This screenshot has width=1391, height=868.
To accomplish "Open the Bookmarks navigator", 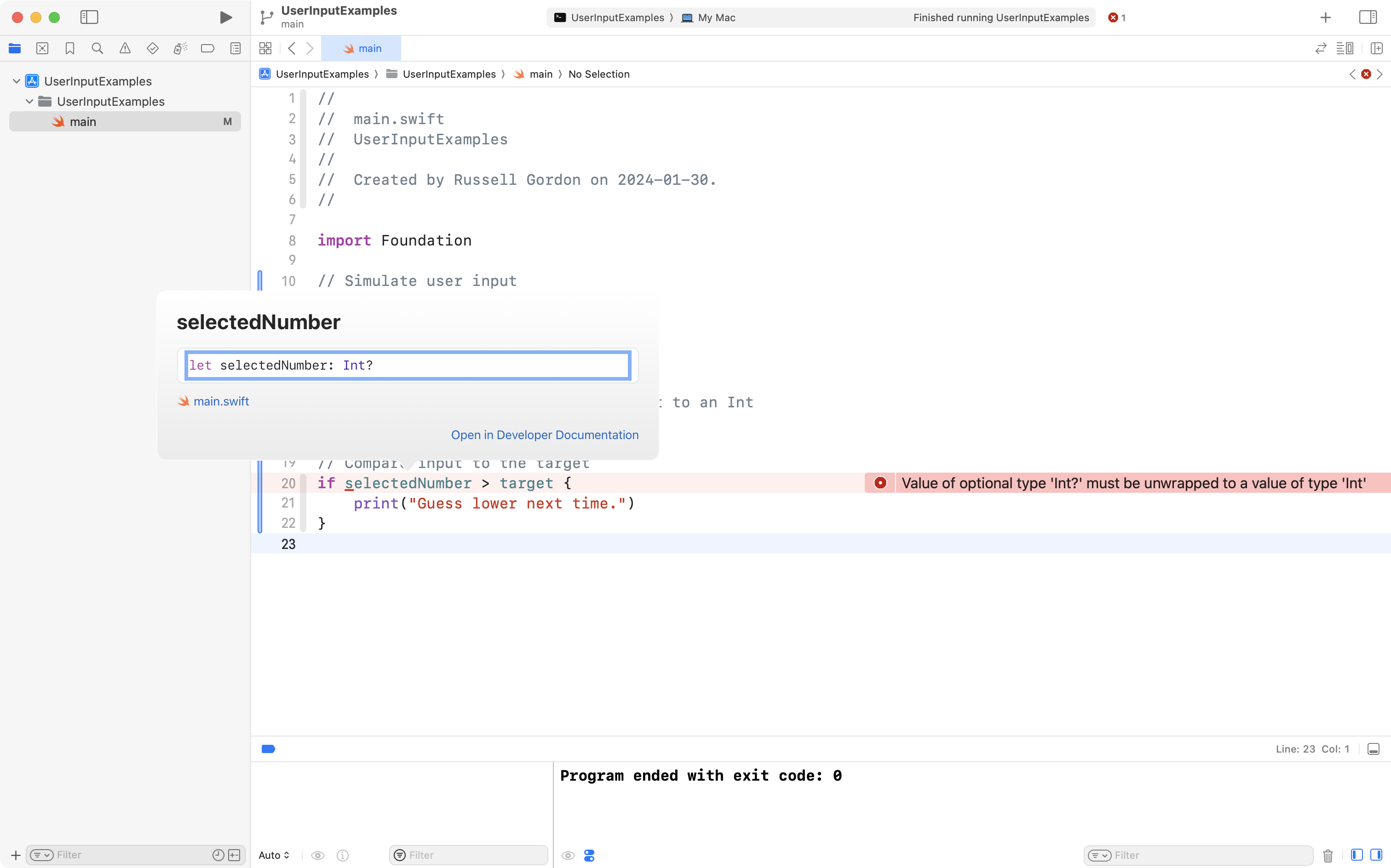I will point(69,48).
